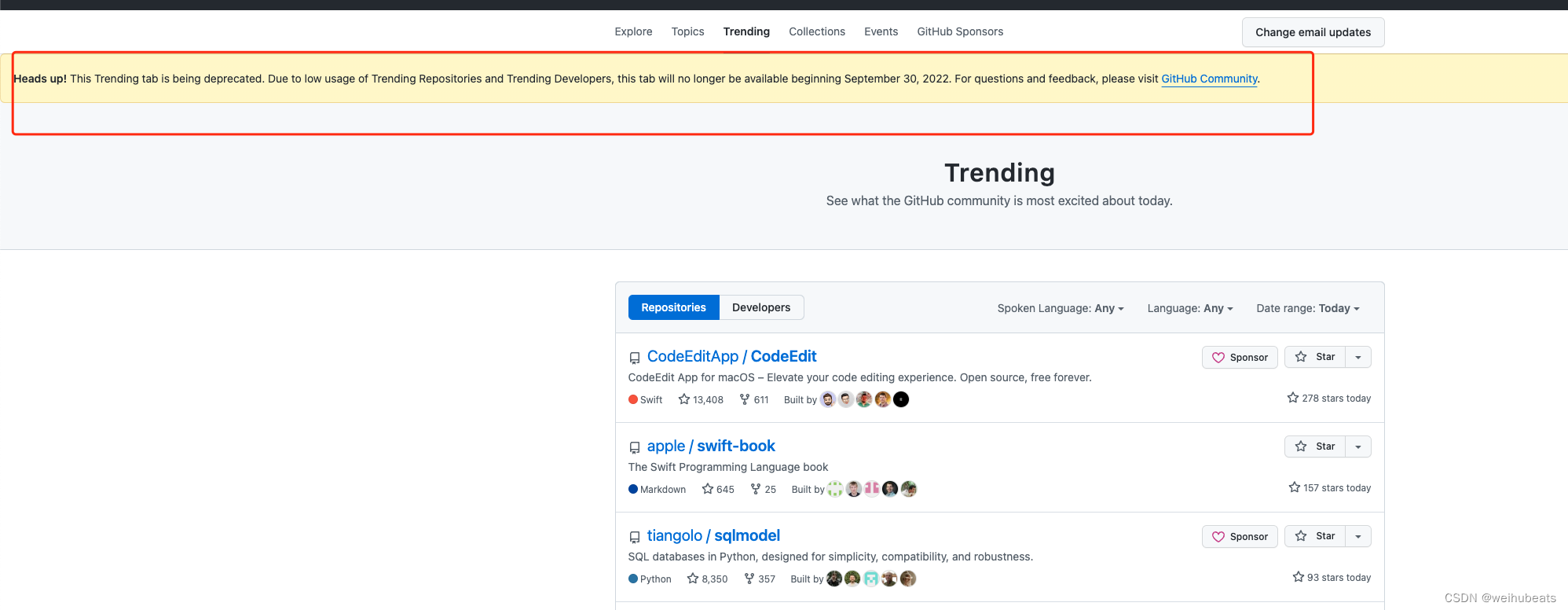Click the sqlmodel 8,350 stargazers count
The height and width of the screenshot is (610, 1568).
tap(707, 579)
